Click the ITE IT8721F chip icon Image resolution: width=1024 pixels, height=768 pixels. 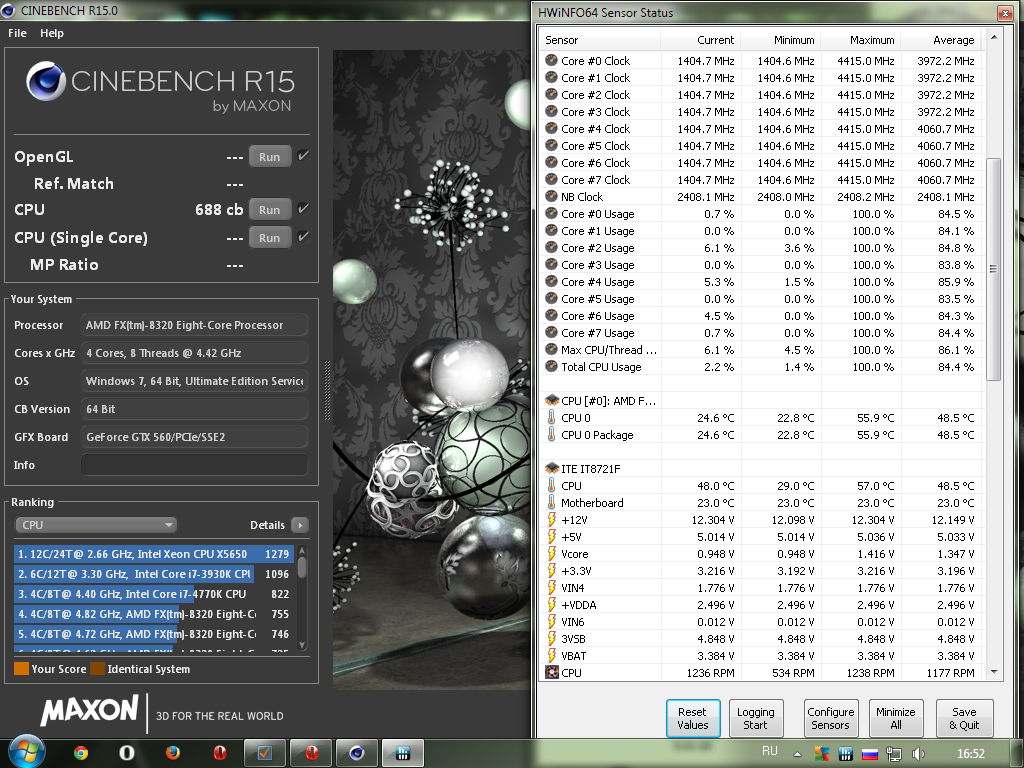point(552,468)
